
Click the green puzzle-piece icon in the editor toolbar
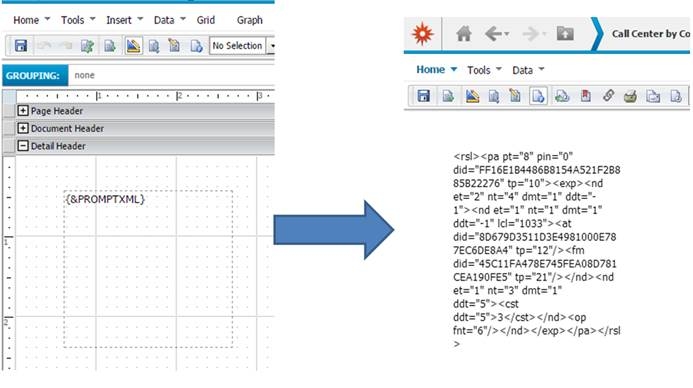(87, 46)
